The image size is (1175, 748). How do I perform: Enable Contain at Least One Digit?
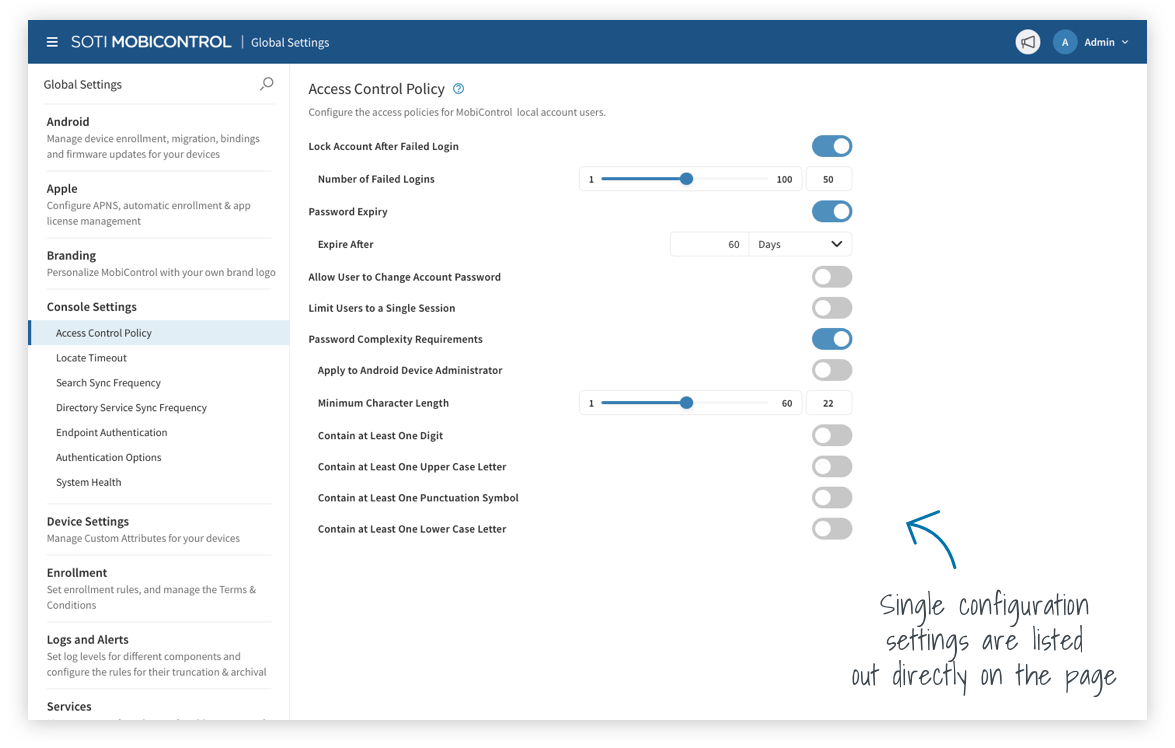(x=832, y=435)
